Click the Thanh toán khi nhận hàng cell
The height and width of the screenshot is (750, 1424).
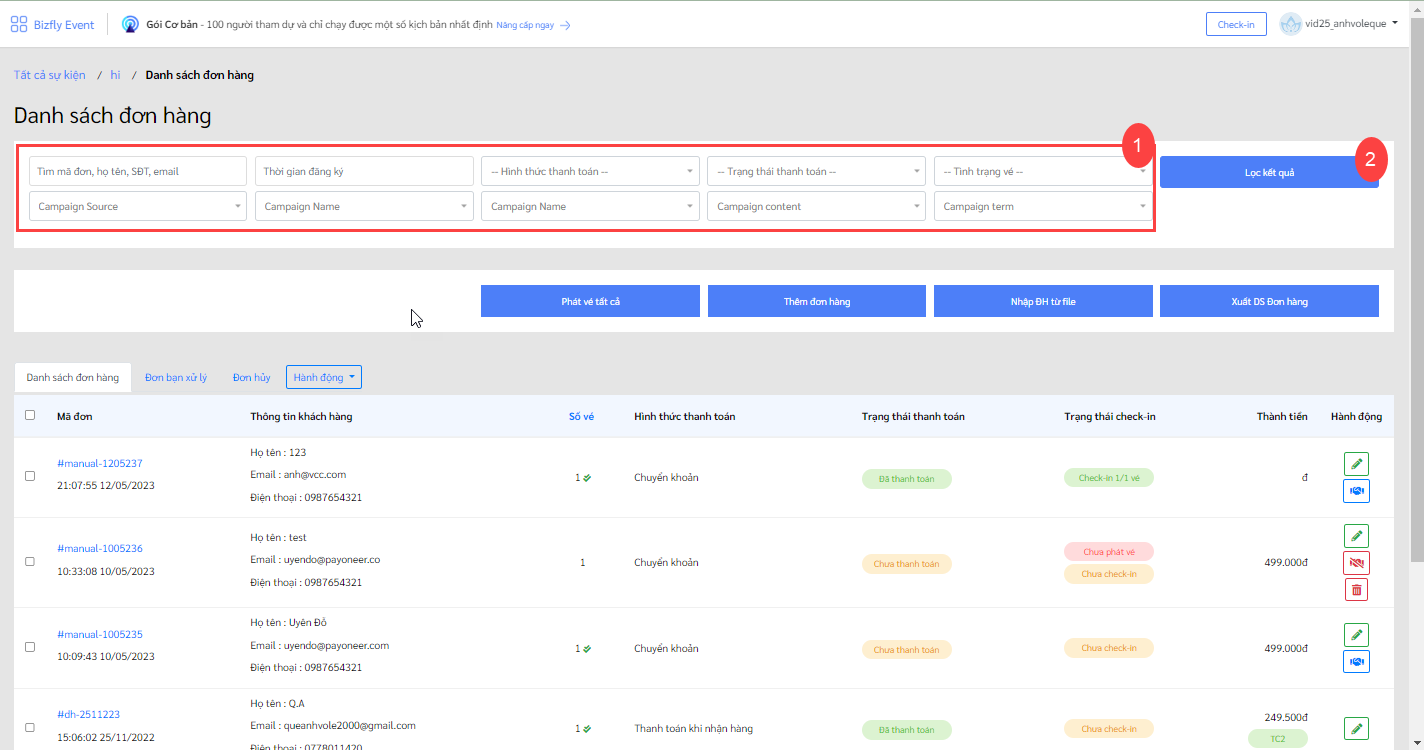click(694, 727)
